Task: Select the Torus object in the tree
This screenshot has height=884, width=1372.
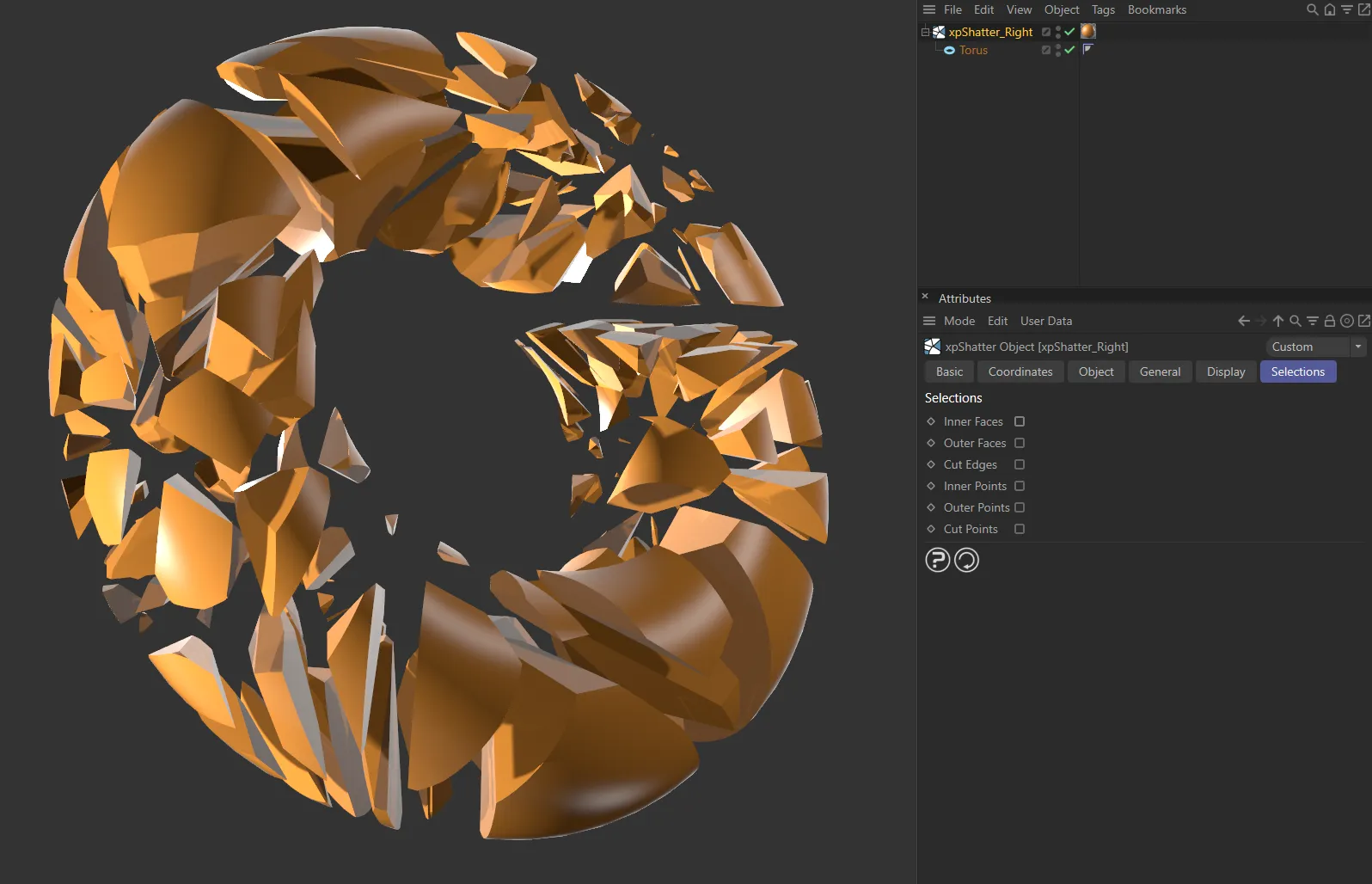Action: click(973, 50)
